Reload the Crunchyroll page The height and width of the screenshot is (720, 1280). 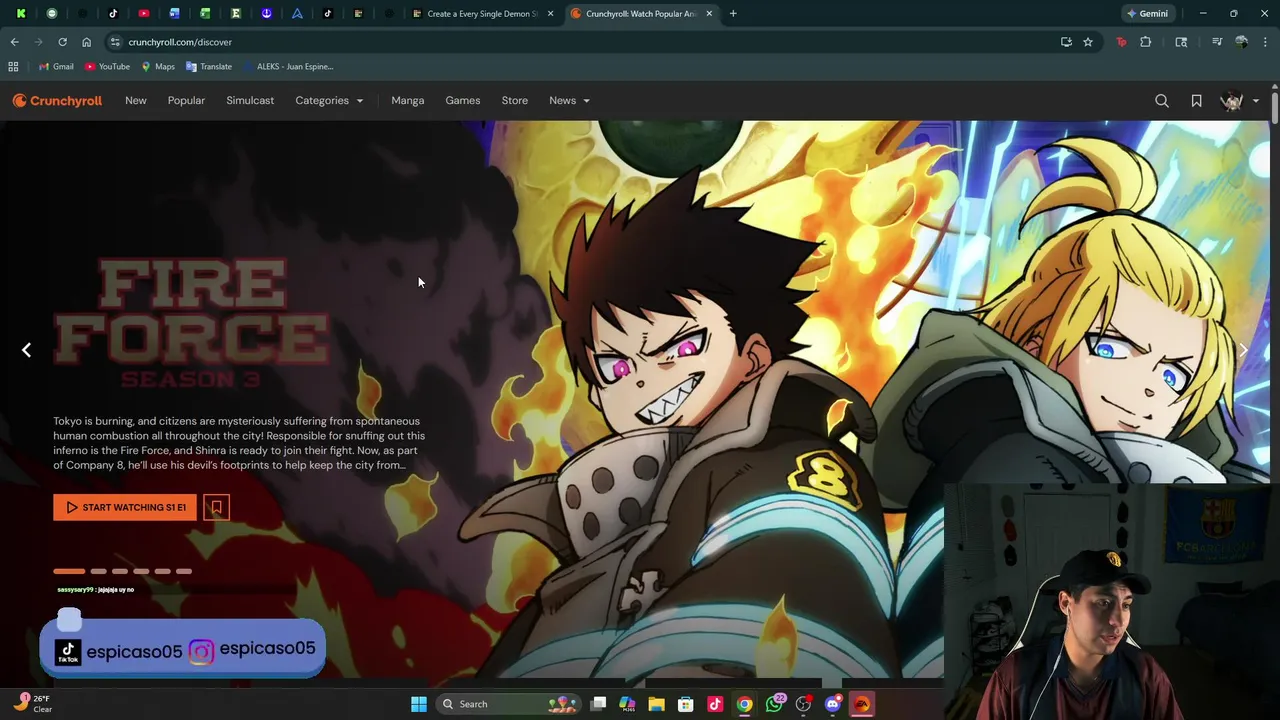[62, 42]
